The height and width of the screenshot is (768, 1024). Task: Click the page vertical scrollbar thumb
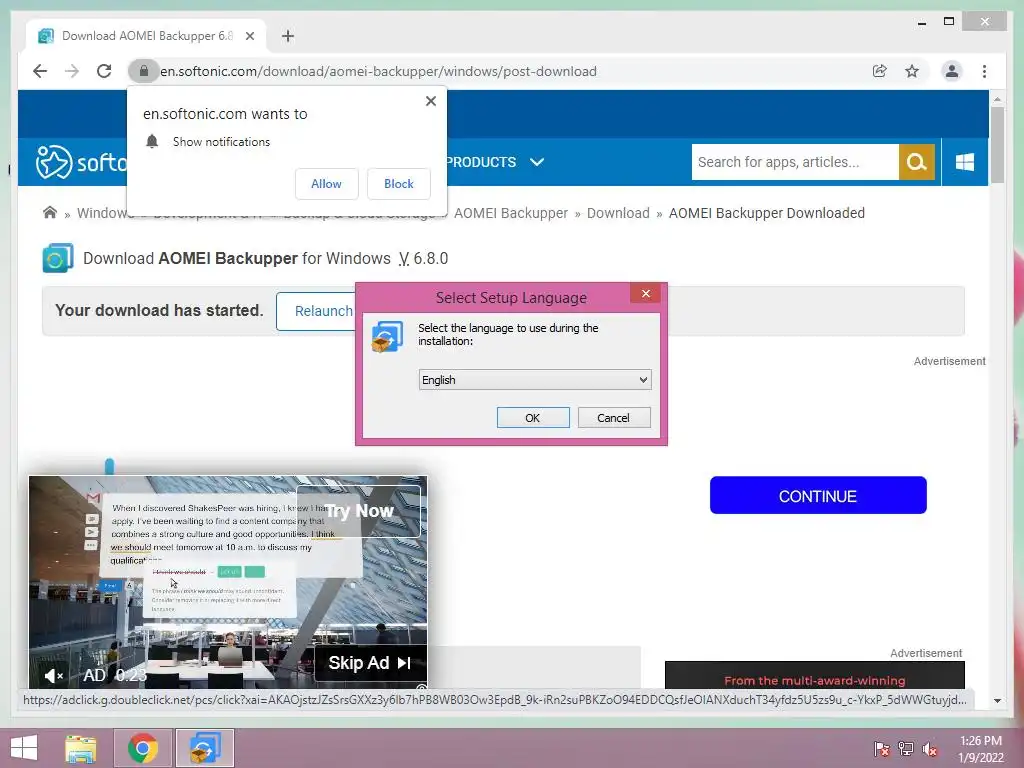coord(997,145)
